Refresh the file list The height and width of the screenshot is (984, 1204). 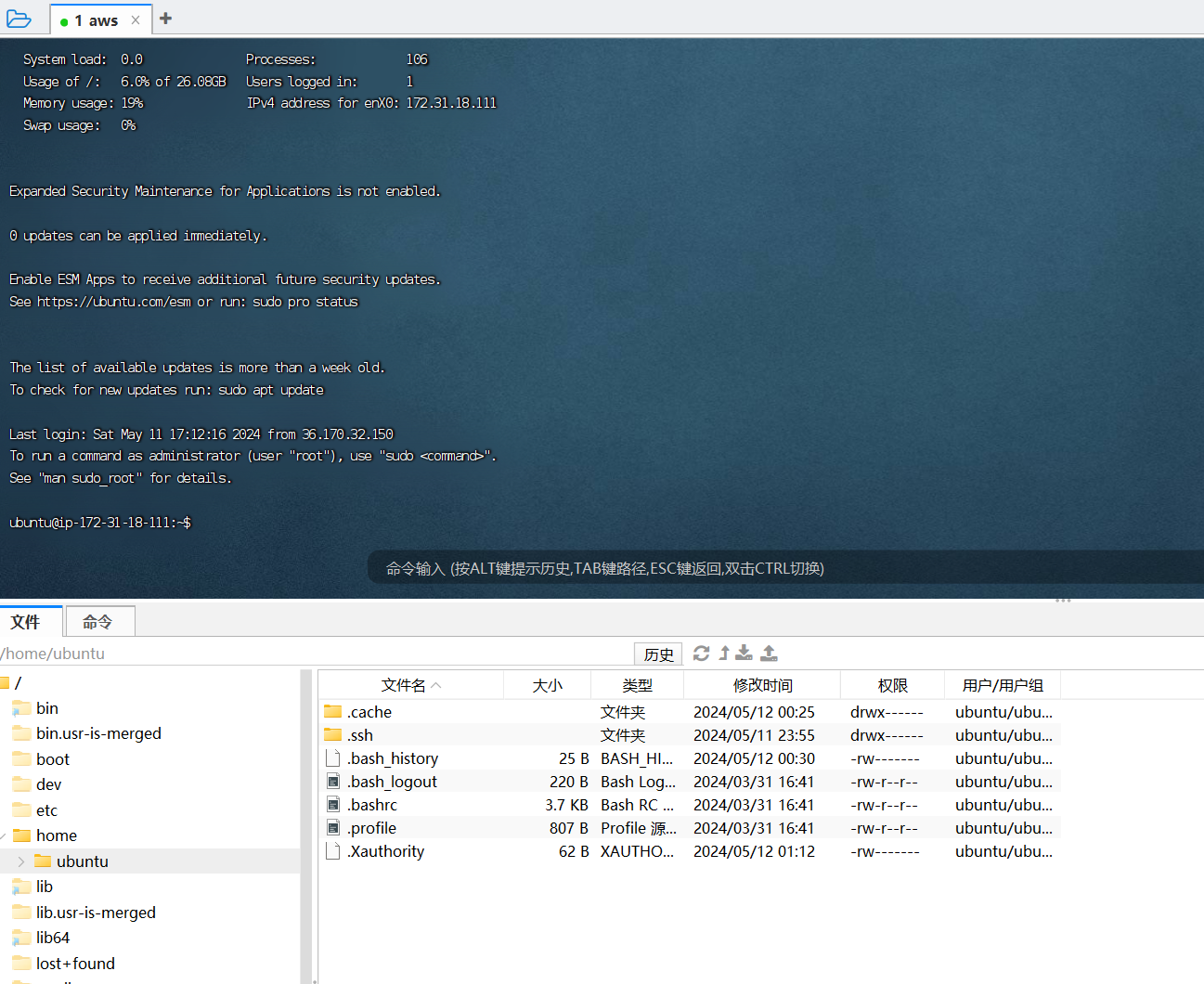click(702, 654)
